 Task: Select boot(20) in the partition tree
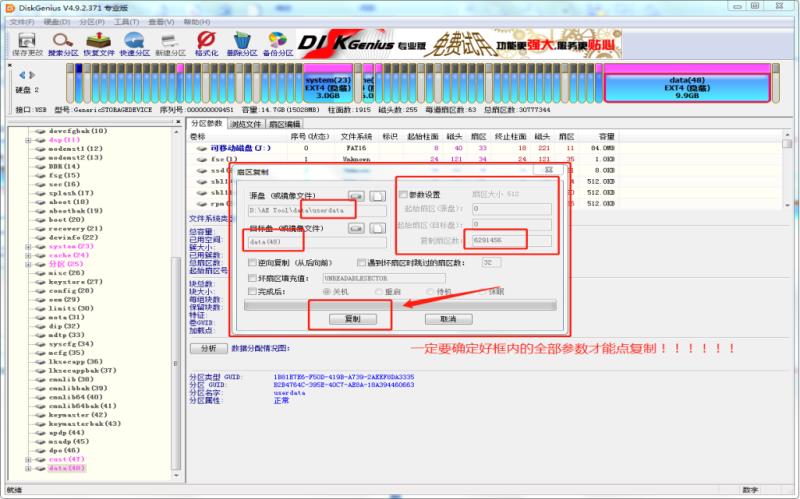pyautogui.click(x=66, y=219)
